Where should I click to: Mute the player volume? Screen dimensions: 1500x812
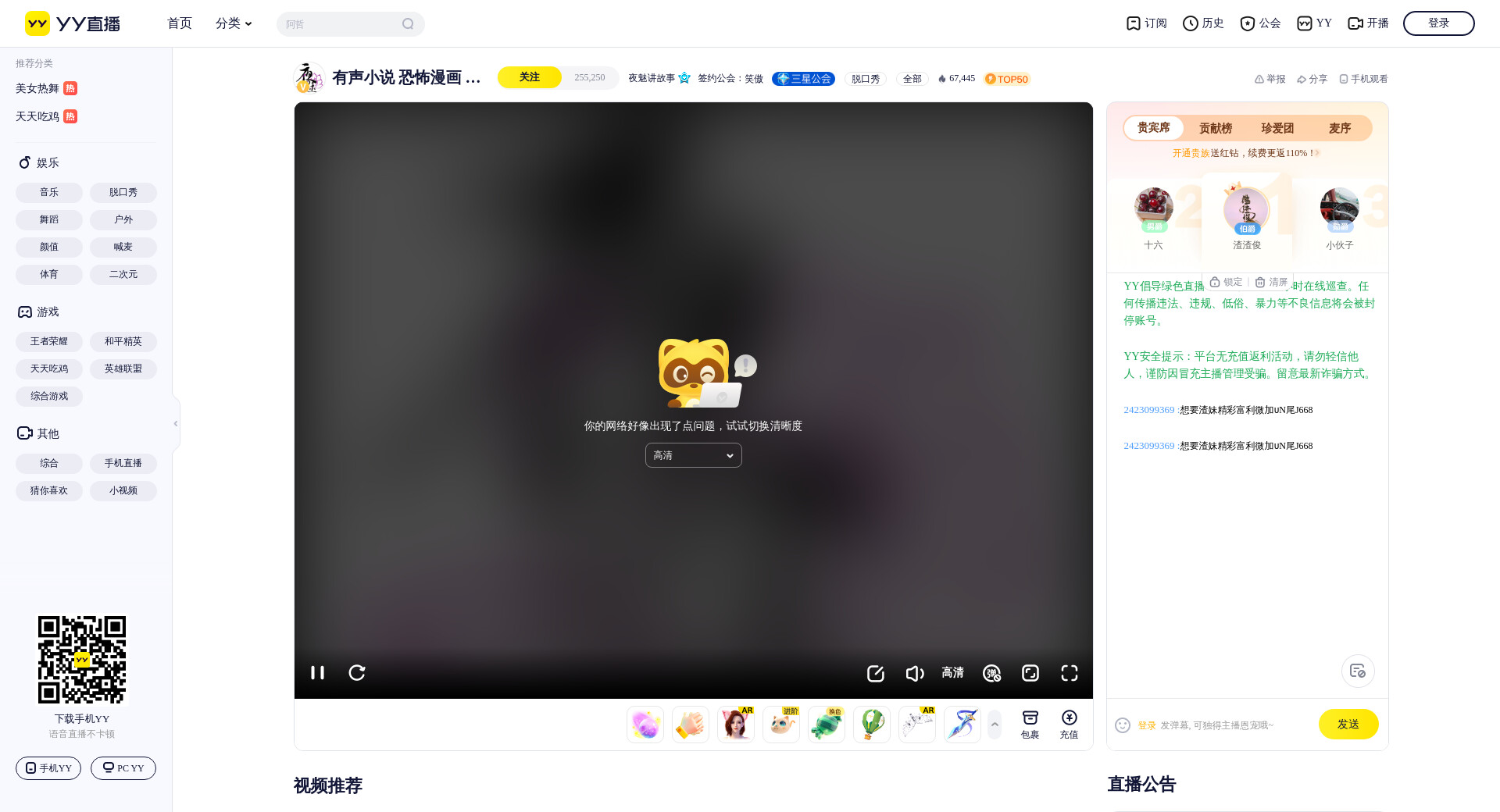click(914, 673)
